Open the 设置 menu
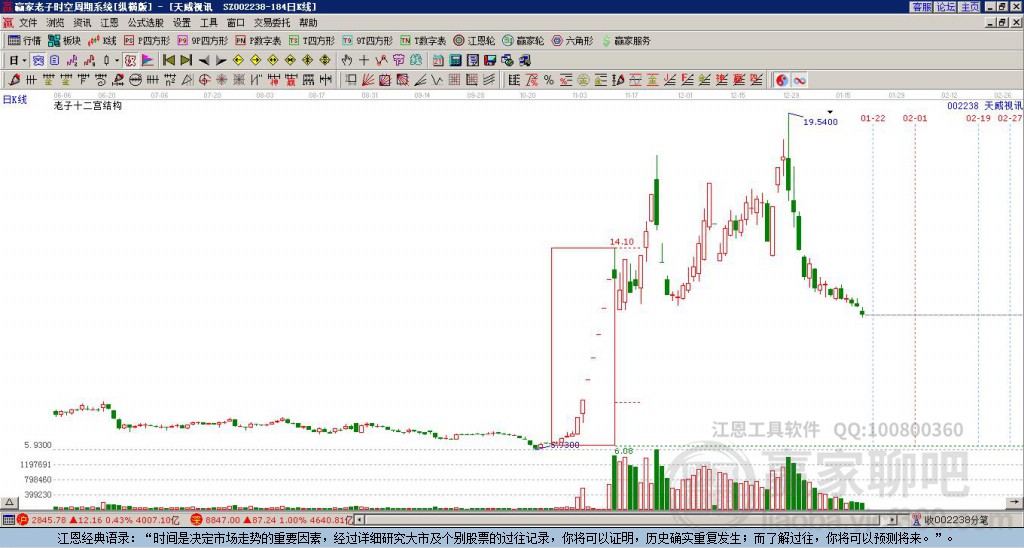 coord(182,23)
